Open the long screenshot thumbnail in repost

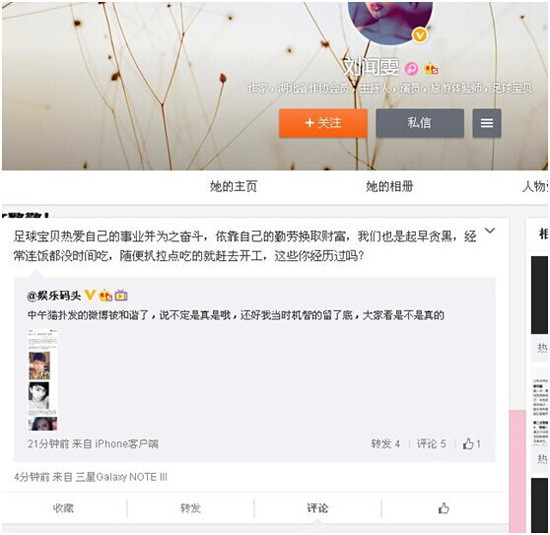pos(42,380)
